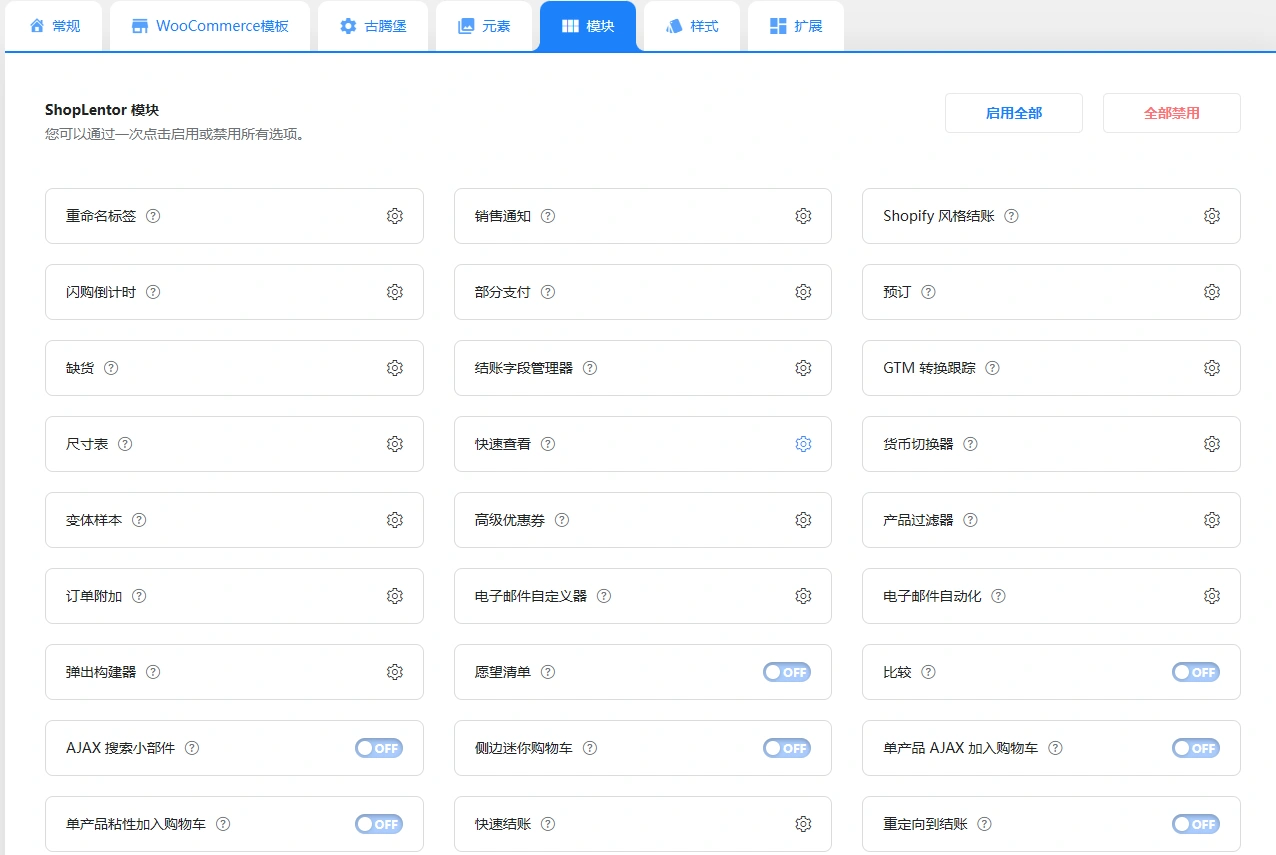1276x855 pixels.
Task: Open Shopify 风格结账 settings gear
Action: pyautogui.click(x=1212, y=215)
